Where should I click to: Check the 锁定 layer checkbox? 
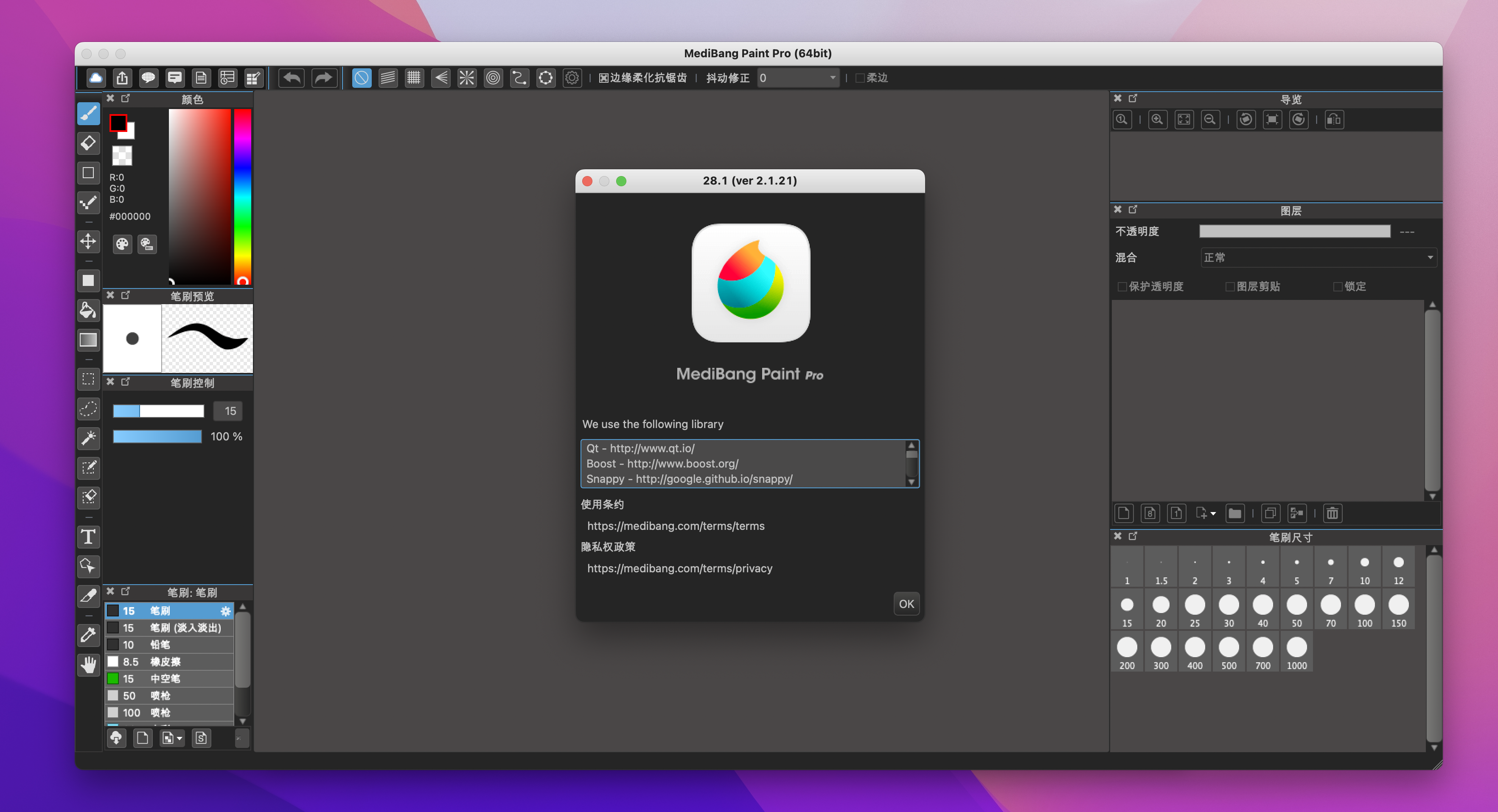1338,286
